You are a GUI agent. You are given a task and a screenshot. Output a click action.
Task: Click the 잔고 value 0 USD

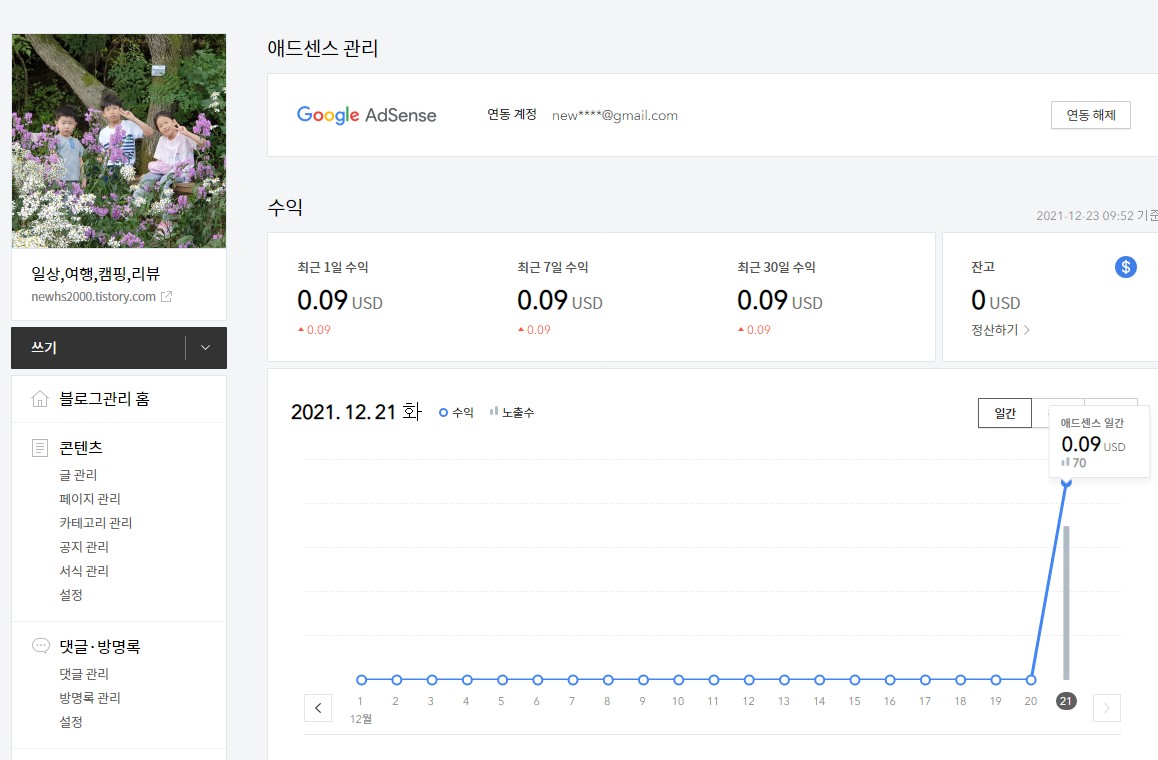click(x=996, y=301)
